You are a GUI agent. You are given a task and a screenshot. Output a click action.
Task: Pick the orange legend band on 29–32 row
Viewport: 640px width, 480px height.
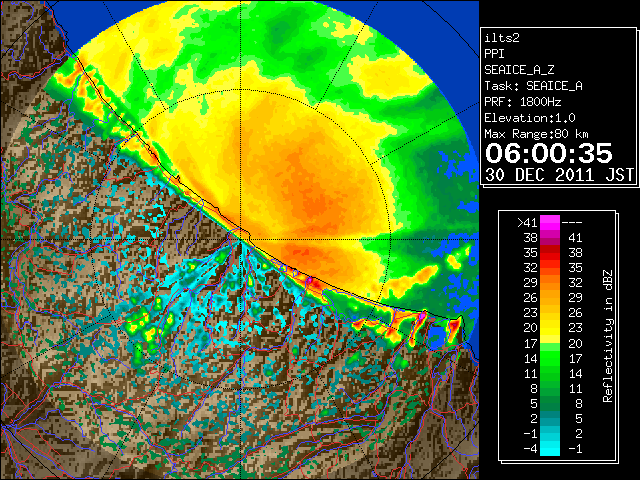pyautogui.click(x=550, y=282)
